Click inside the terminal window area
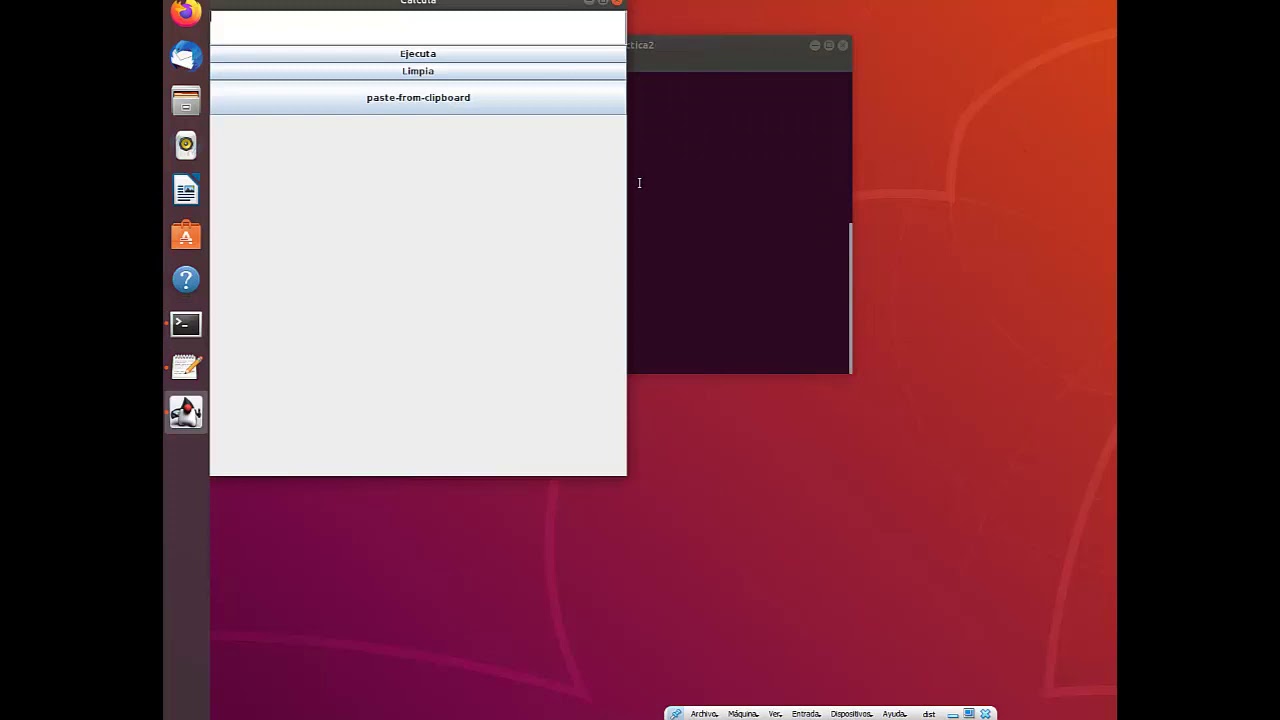The image size is (1280, 720). (x=738, y=222)
